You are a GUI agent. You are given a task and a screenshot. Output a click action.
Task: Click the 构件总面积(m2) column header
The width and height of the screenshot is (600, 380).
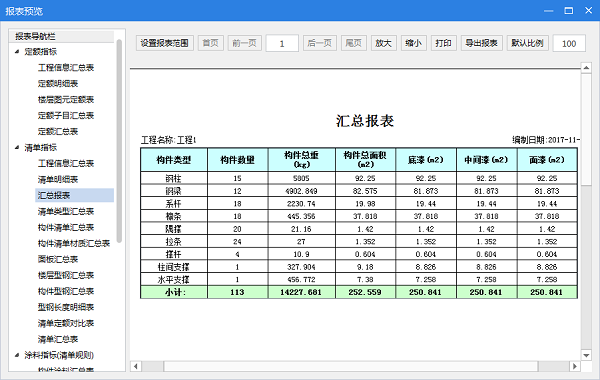(365, 160)
